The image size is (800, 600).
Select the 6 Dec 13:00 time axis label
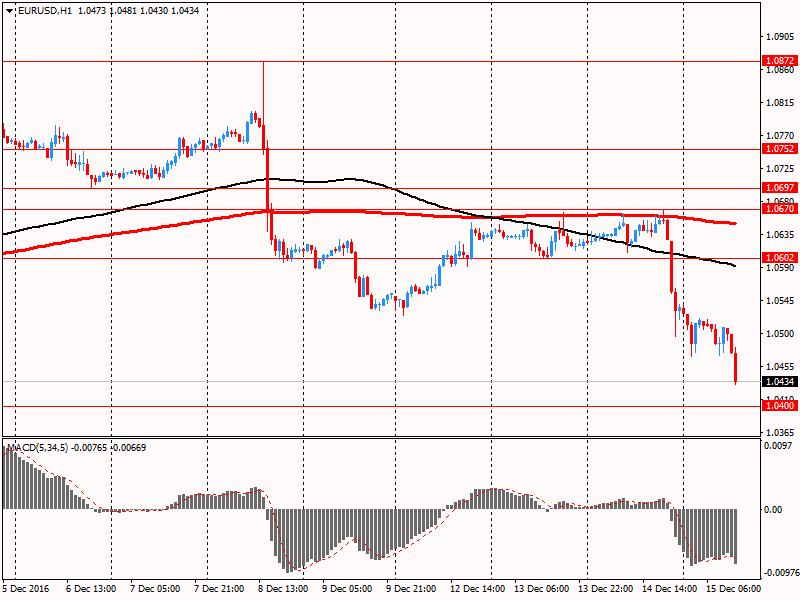pyautogui.click(x=91, y=589)
